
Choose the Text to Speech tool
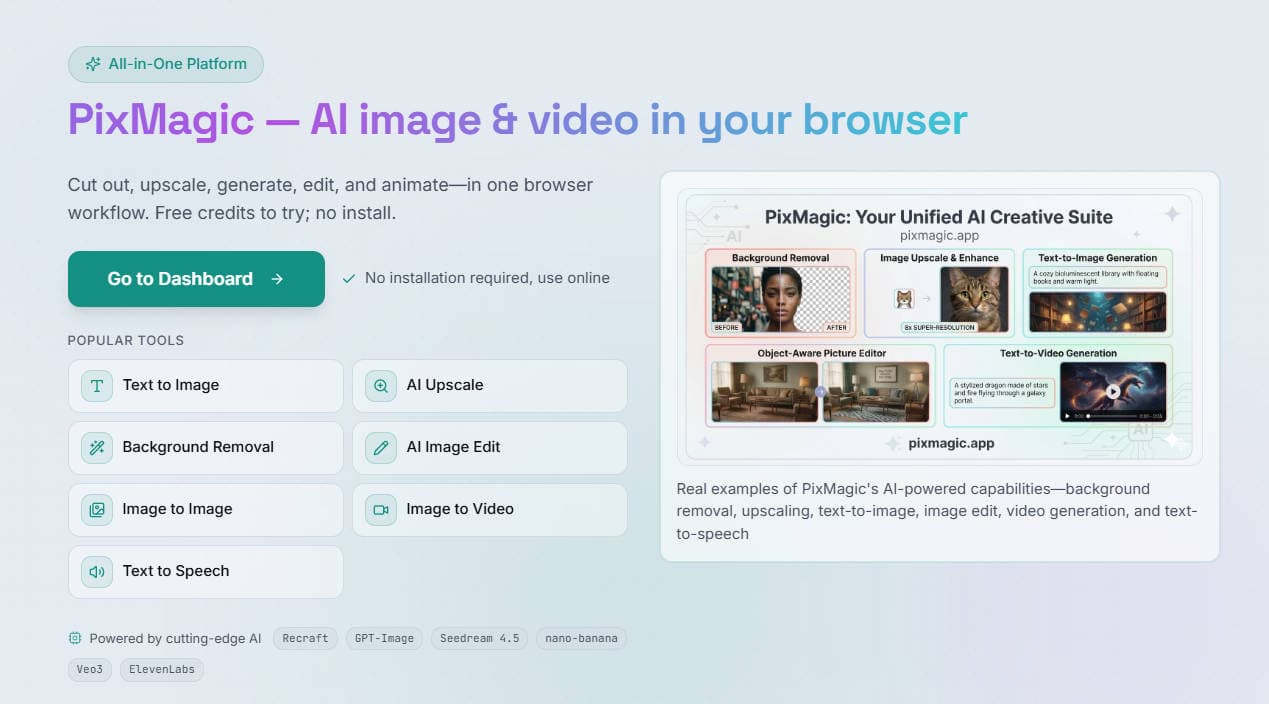point(206,572)
